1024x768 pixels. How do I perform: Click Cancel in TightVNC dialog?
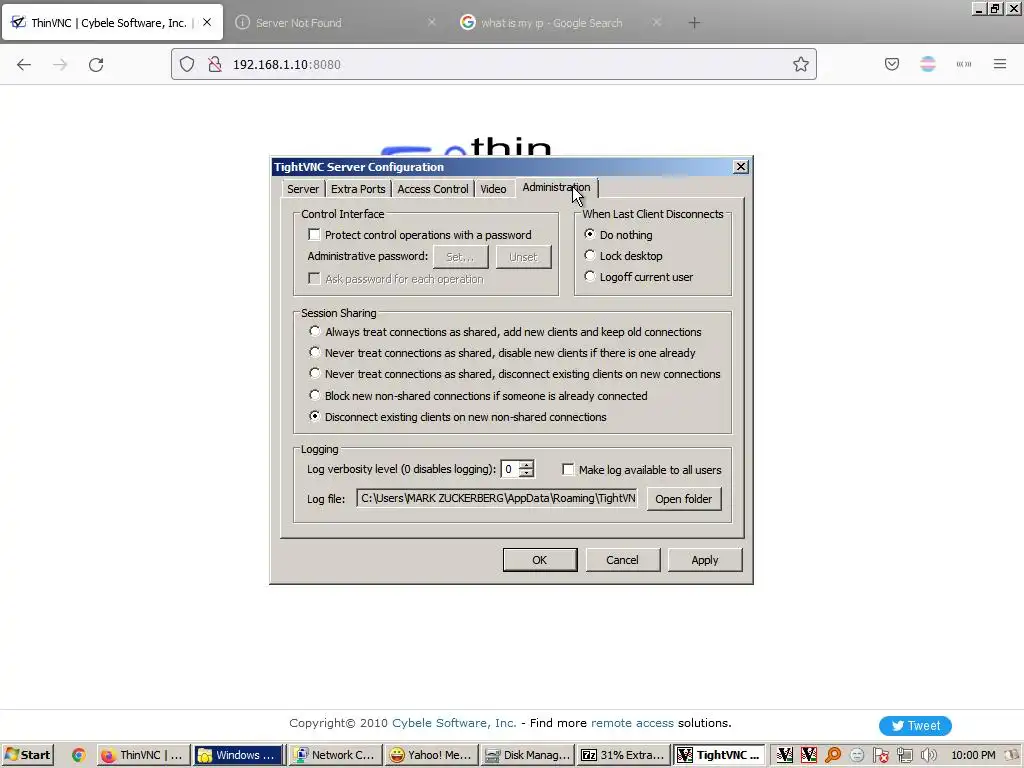(622, 560)
